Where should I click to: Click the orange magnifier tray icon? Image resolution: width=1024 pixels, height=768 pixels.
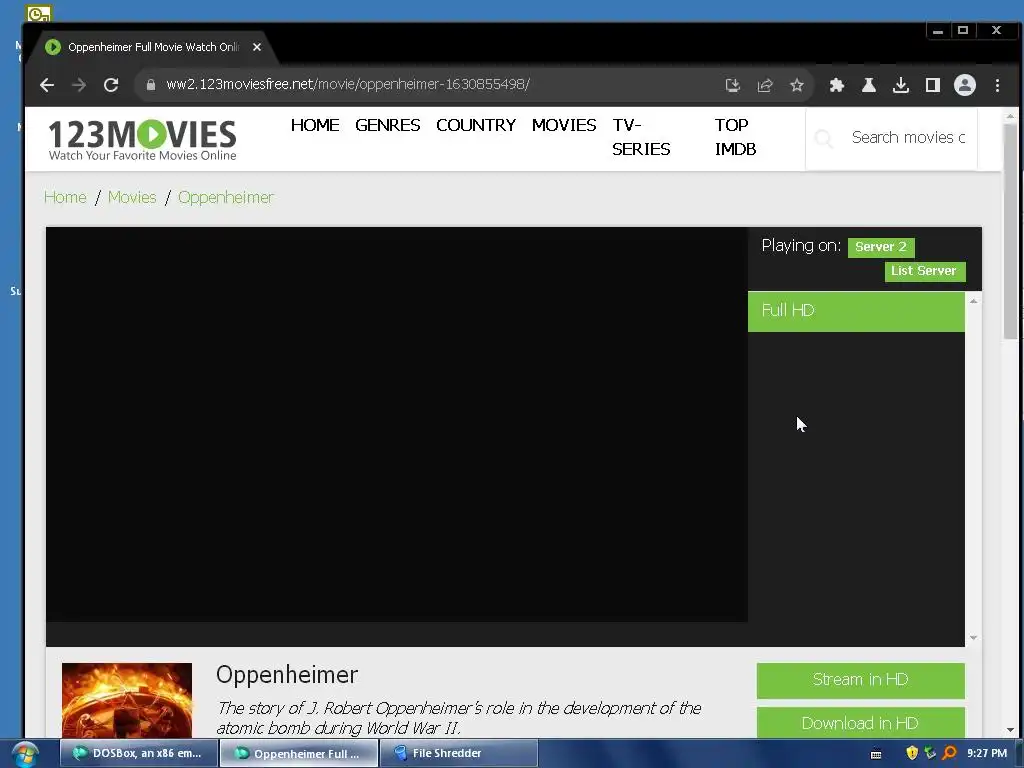[x=949, y=754]
